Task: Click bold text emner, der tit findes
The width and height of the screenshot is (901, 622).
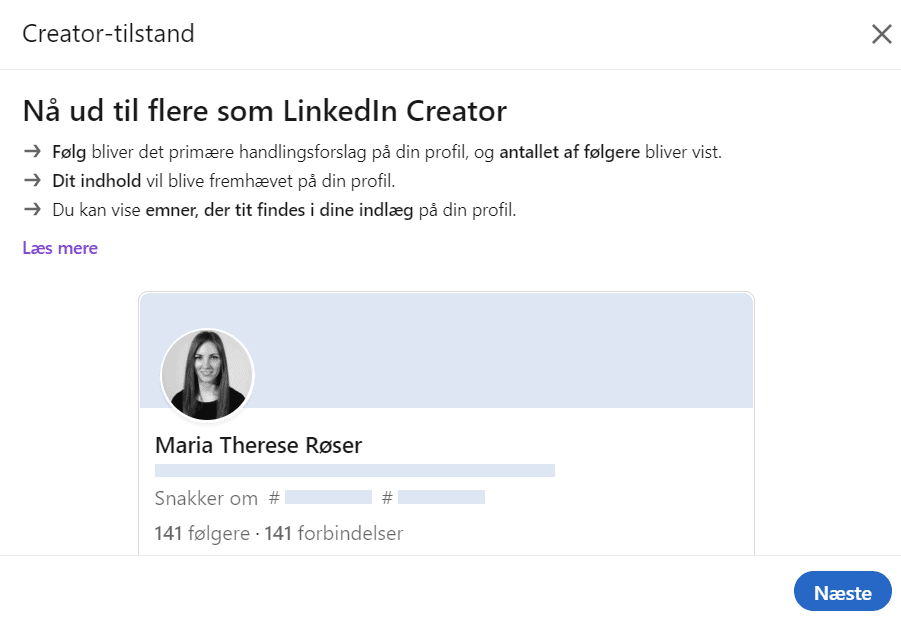Action: click(x=279, y=210)
